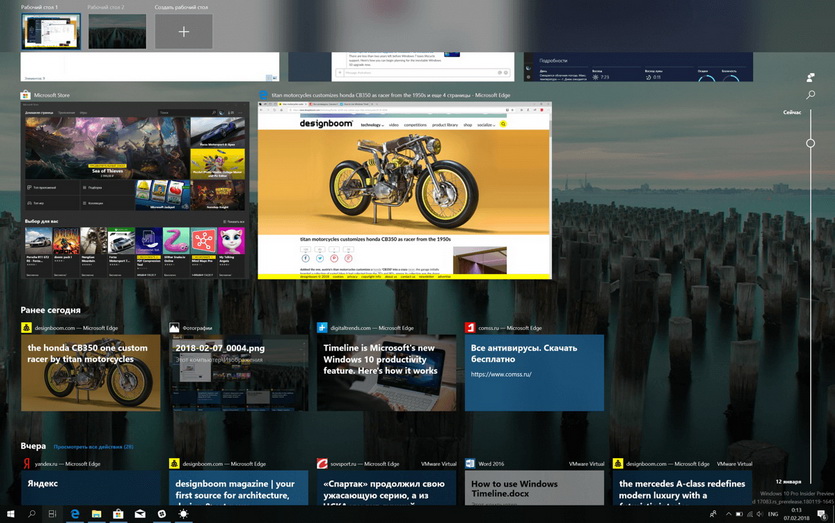Launch File Explorer from the taskbar
Viewport: 835px width, 523px height.
96,514
